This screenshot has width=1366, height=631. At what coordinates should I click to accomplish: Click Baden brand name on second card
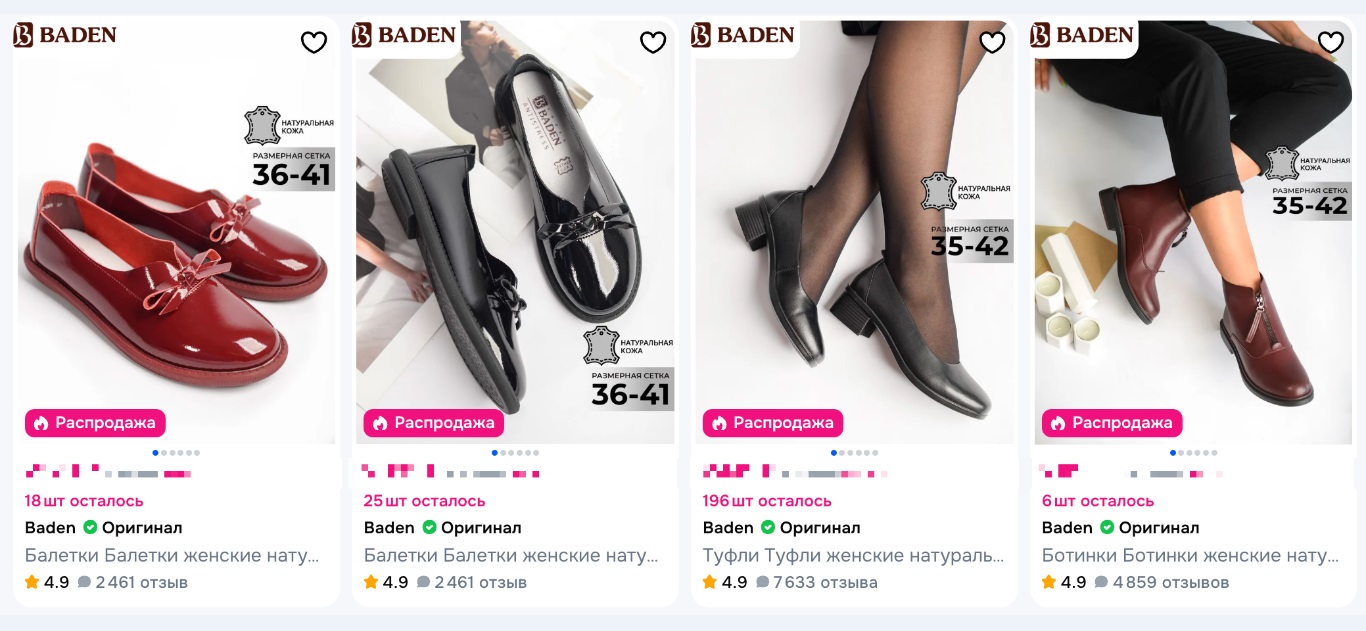click(389, 527)
